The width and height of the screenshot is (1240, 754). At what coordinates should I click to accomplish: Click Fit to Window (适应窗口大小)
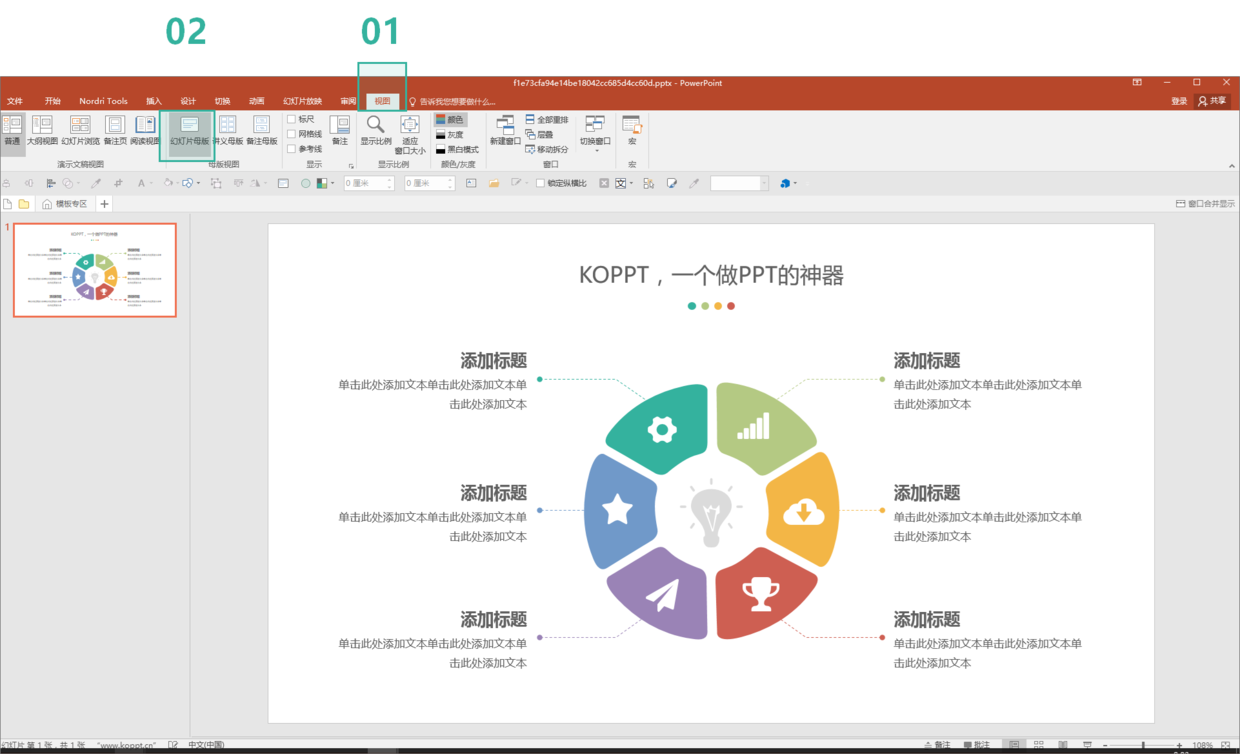click(410, 134)
